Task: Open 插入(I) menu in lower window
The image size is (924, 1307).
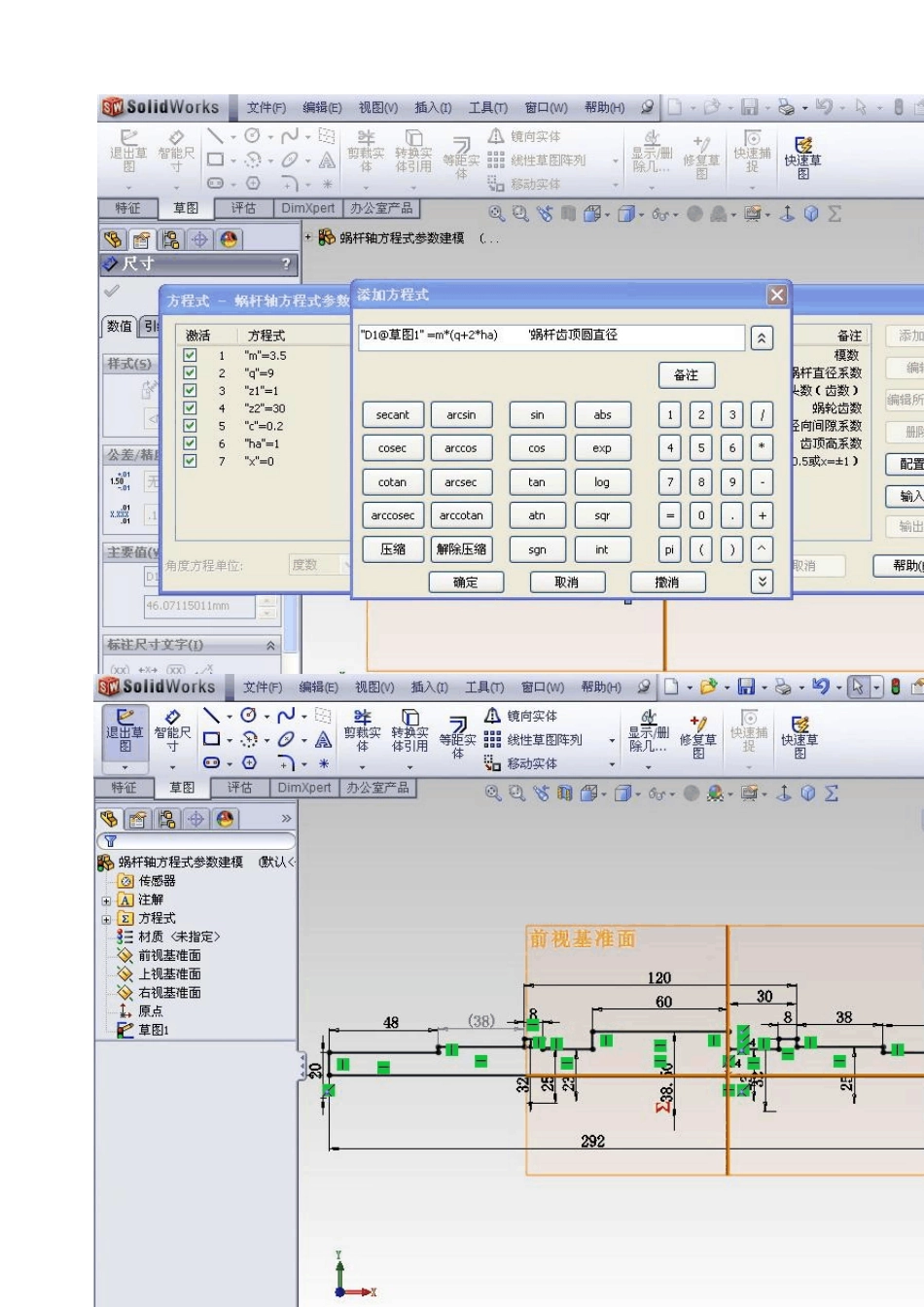Action: tap(429, 688)
